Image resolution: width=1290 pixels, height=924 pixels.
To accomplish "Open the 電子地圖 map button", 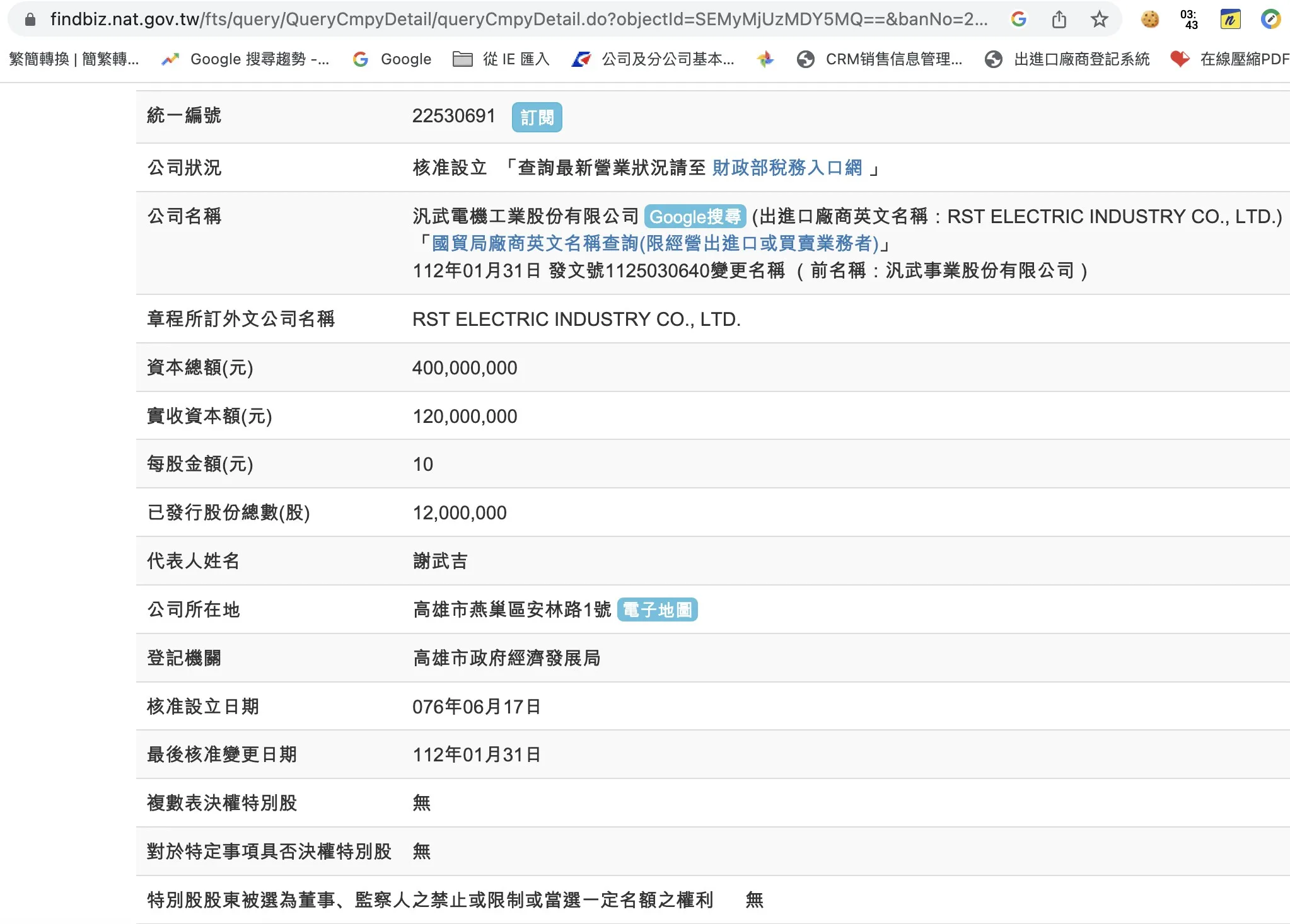I will (x=657, y=609).
